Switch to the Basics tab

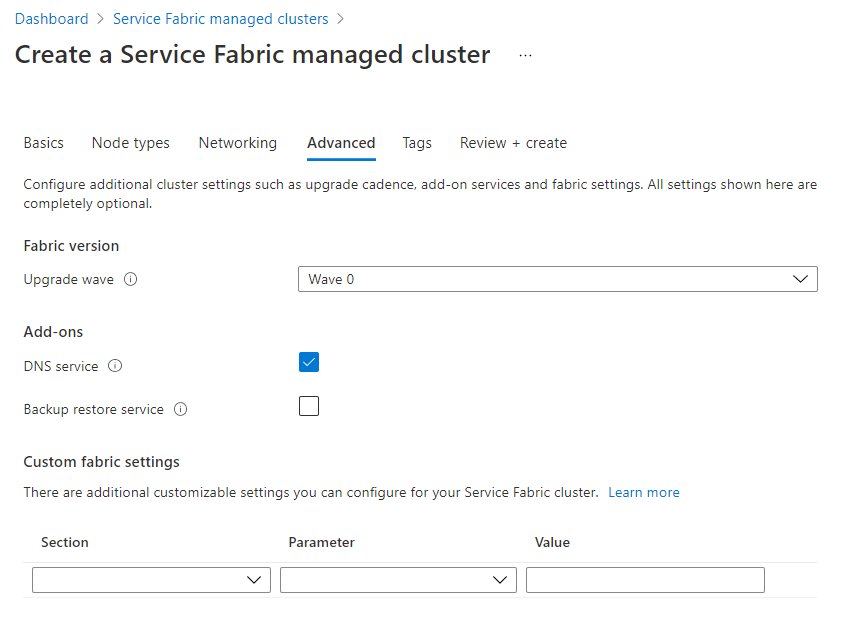point(43,143)
